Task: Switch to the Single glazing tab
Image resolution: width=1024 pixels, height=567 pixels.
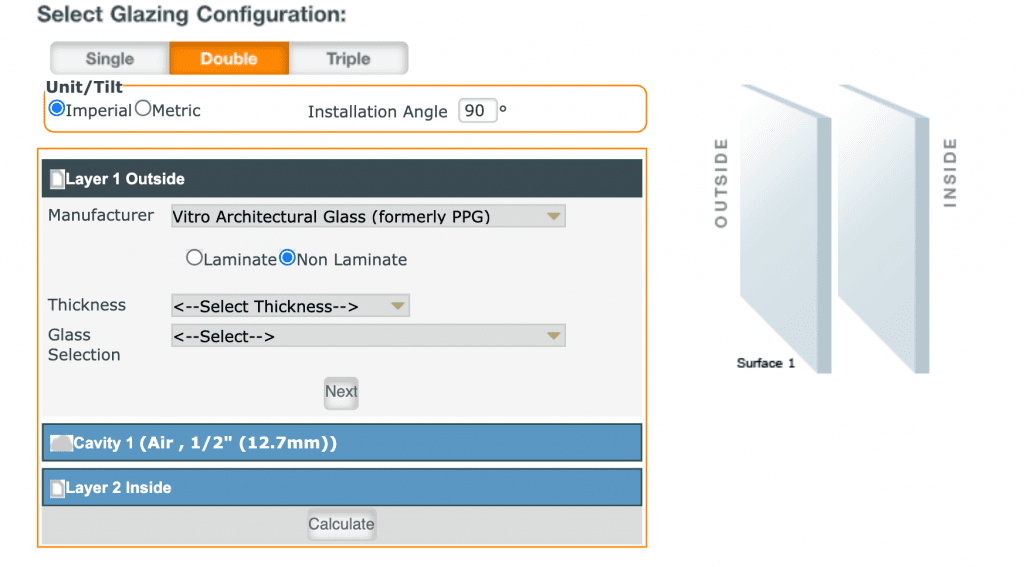Action: pos(110,58)
